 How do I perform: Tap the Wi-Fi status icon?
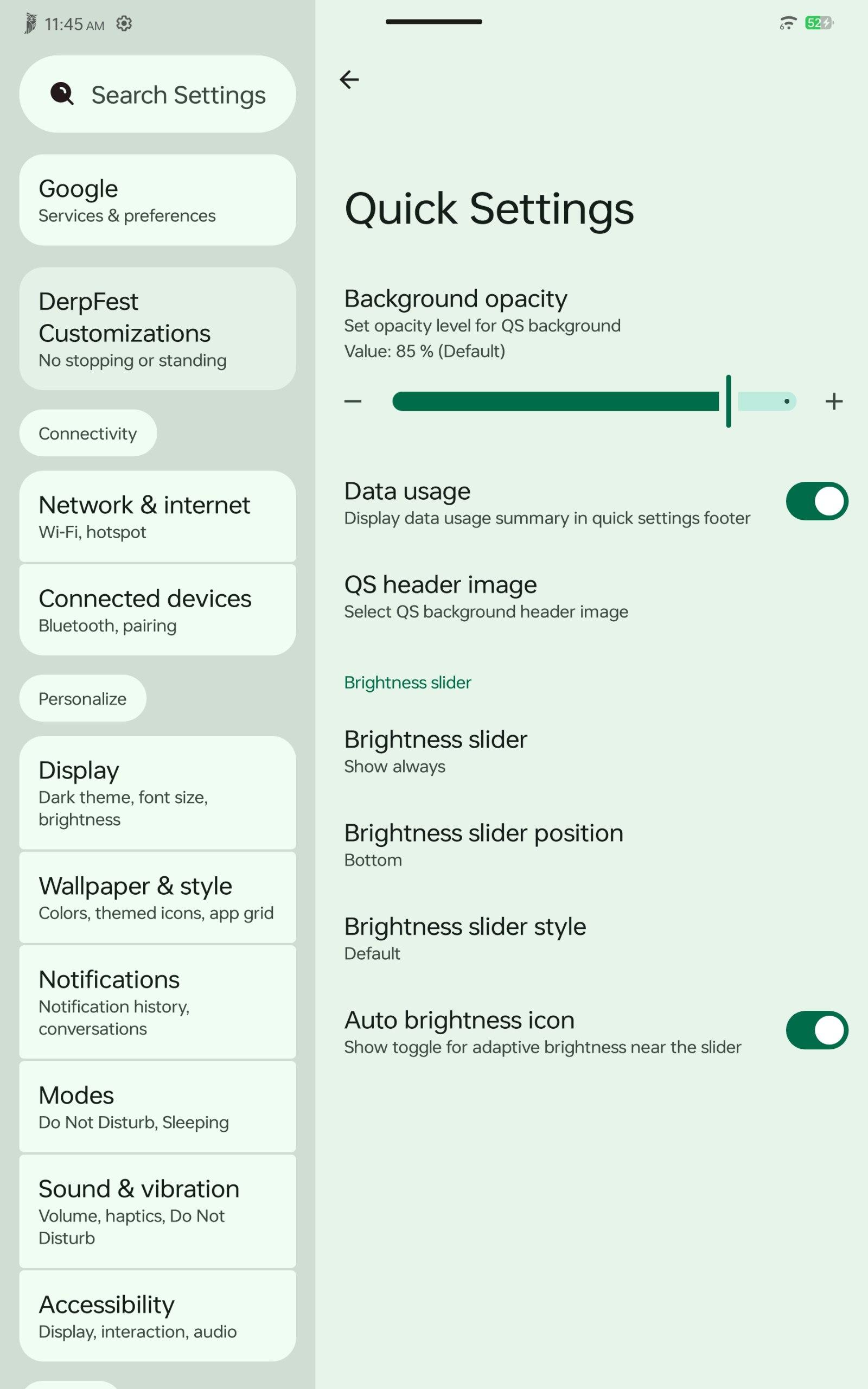pyautogui.click(x=788, y=23)
